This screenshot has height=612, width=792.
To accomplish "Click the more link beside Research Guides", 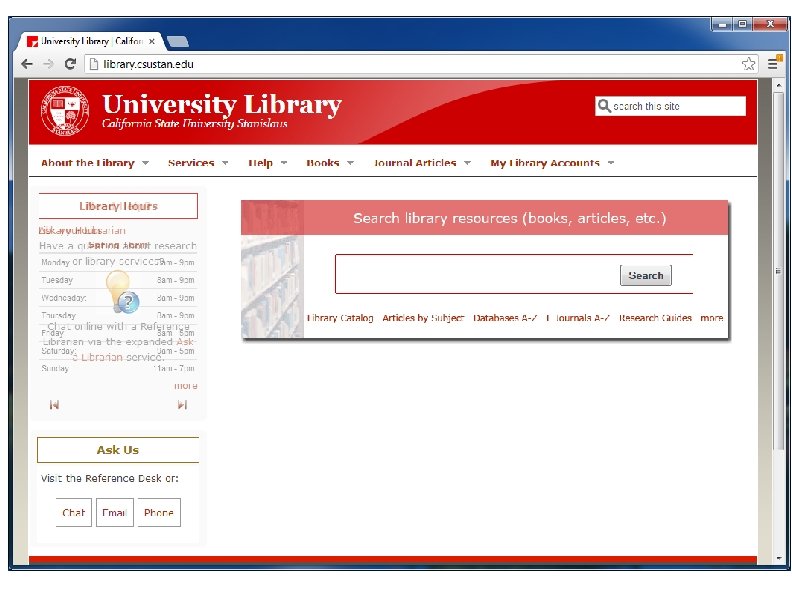I will pos(712,318).
